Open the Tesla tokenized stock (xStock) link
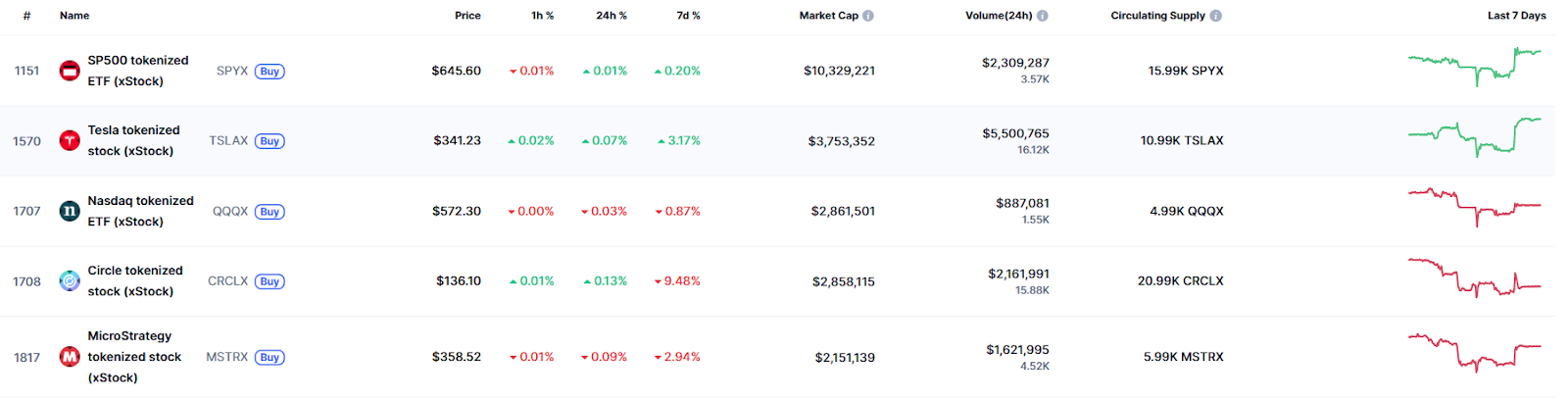Viewport: 1568px width, 402px height. 133,140
